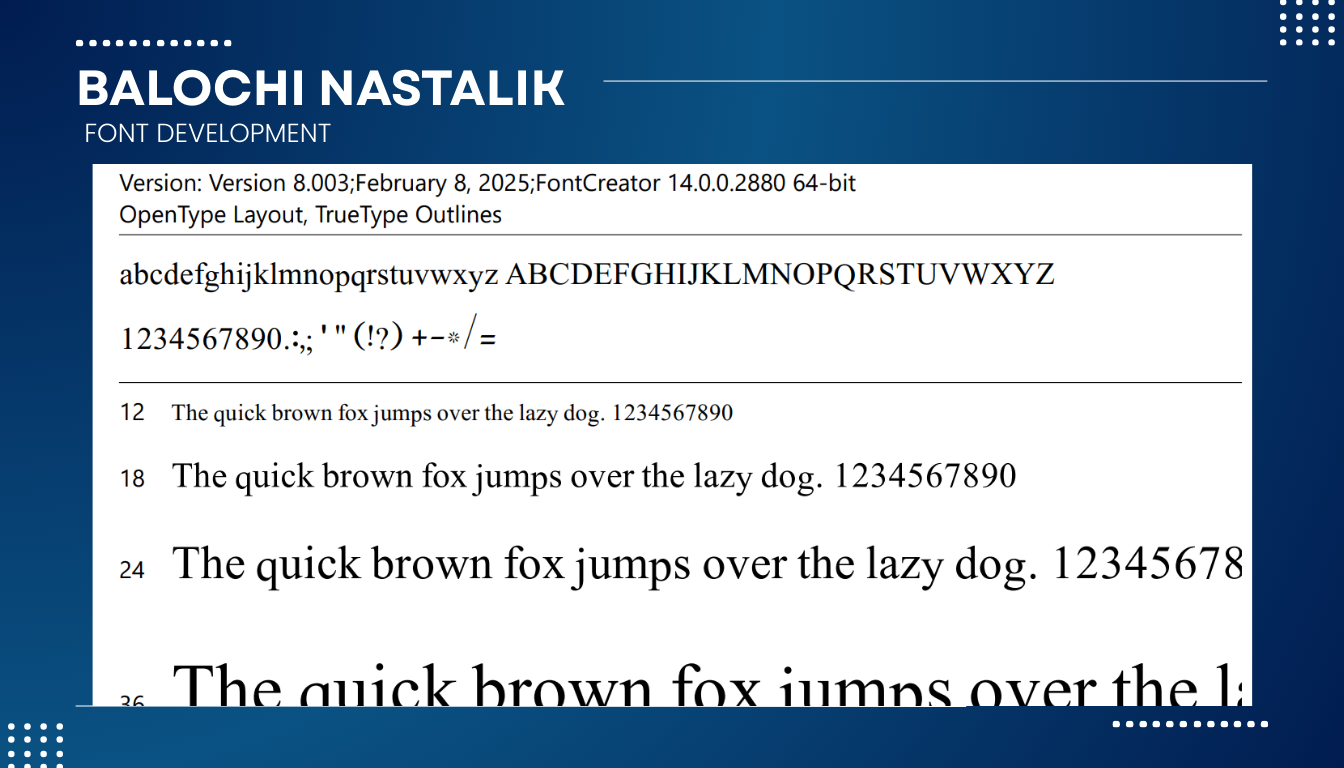
Task: Click the size 24 label
Action: pyautogui.click(x=132, y=570)
